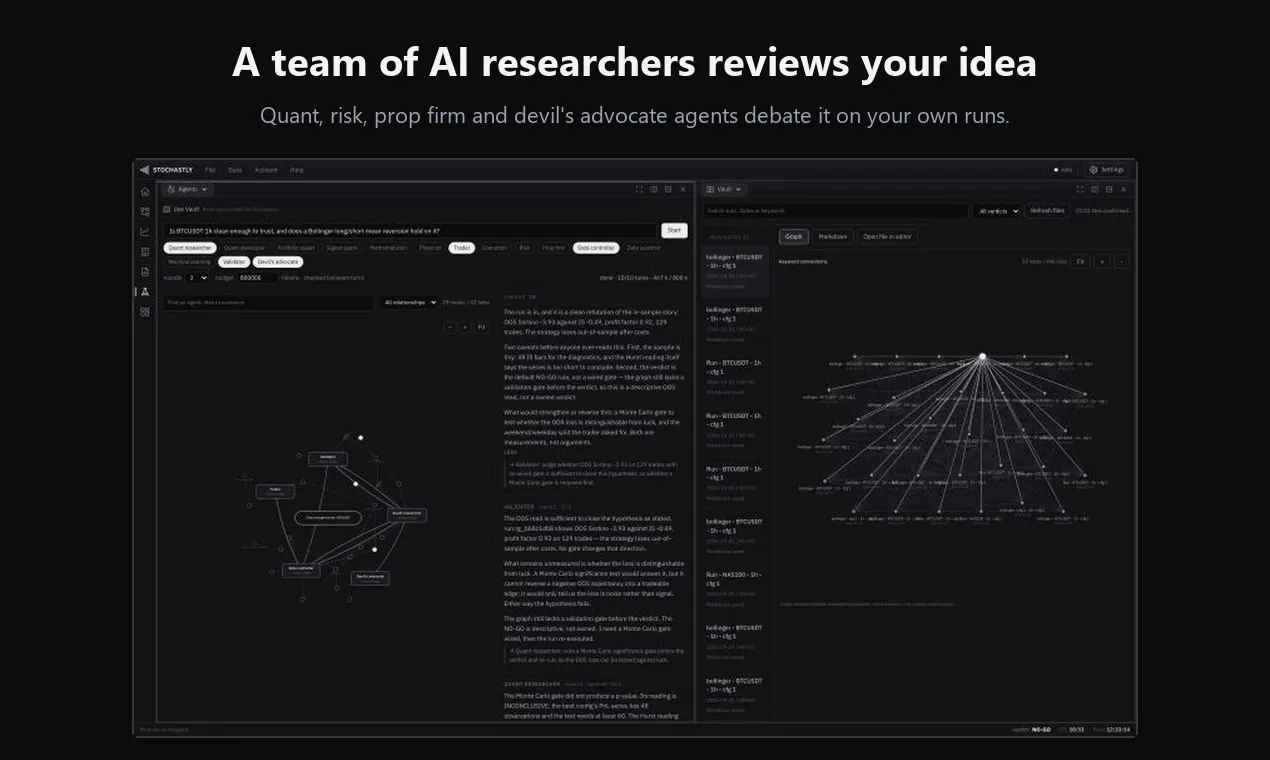
Task: Expand the All relationships filter
Action: 408,302
